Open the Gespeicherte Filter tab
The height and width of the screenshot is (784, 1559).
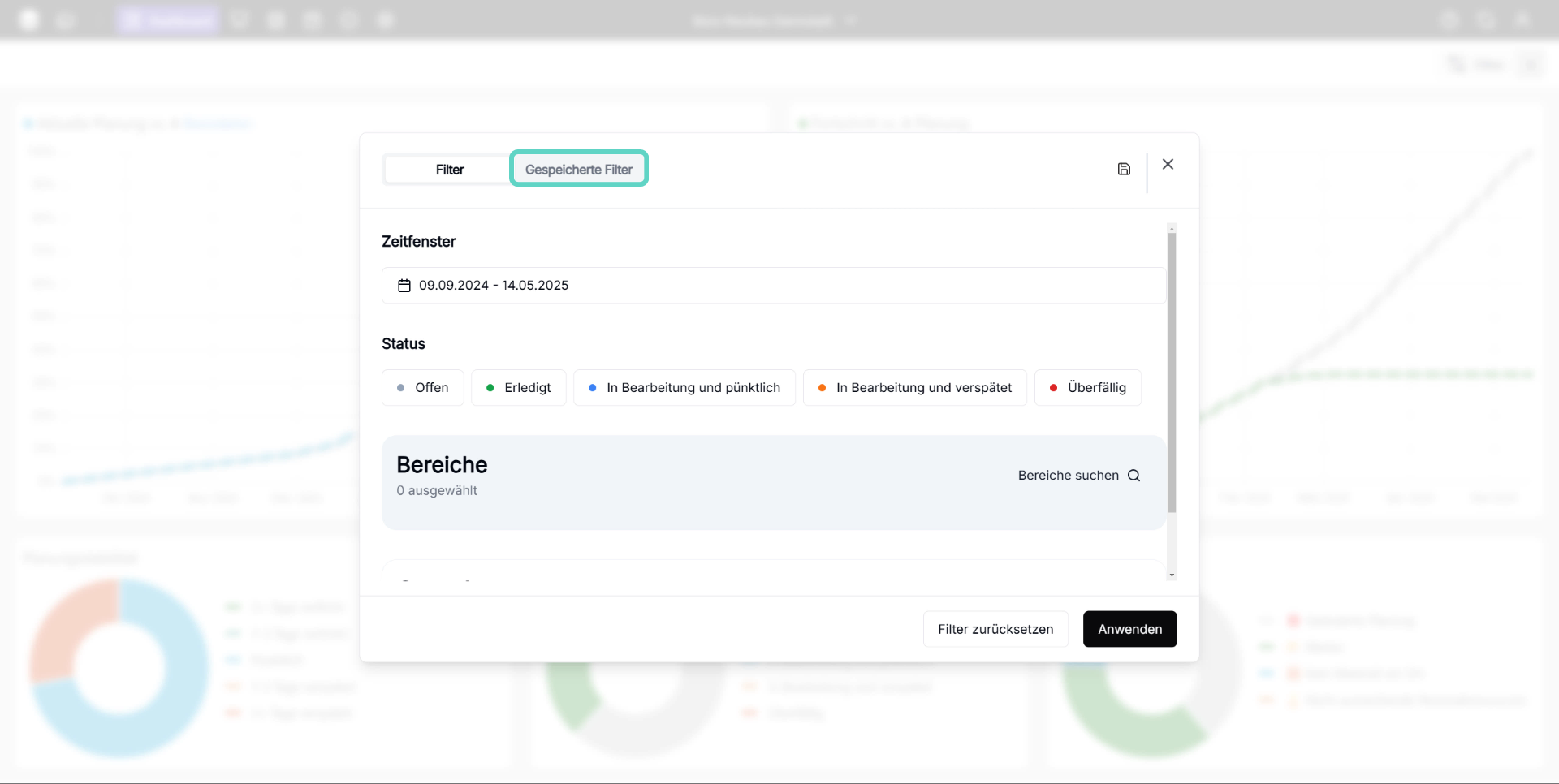(578, 170)
